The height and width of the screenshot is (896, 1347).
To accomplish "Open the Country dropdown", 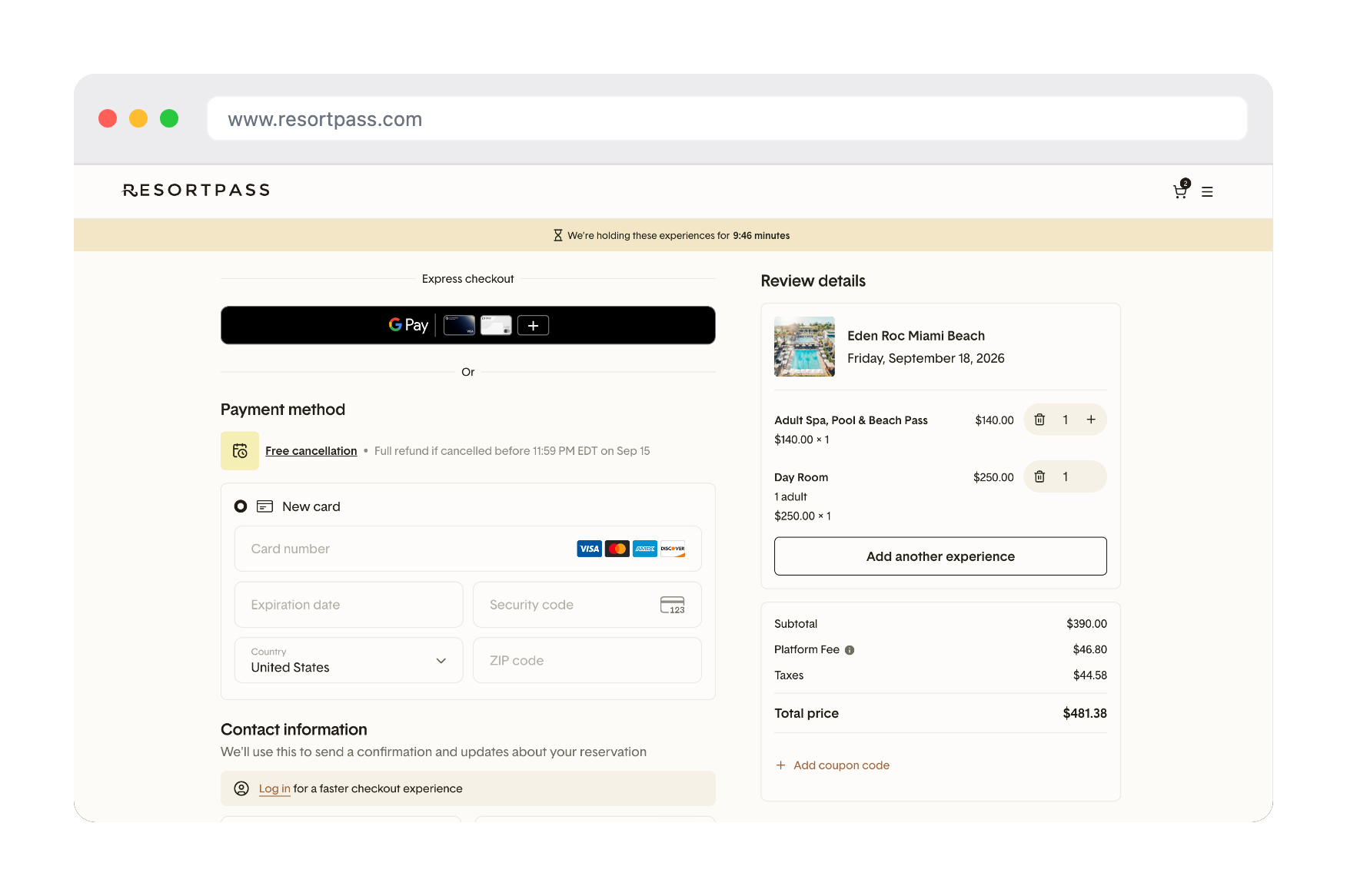I will 348,660.
